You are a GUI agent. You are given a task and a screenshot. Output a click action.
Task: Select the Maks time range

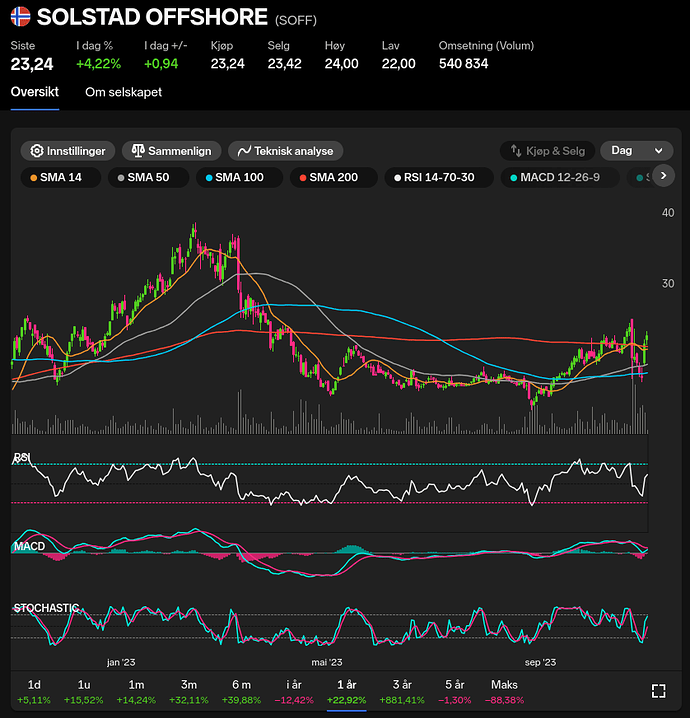click(x=504, y=691)
